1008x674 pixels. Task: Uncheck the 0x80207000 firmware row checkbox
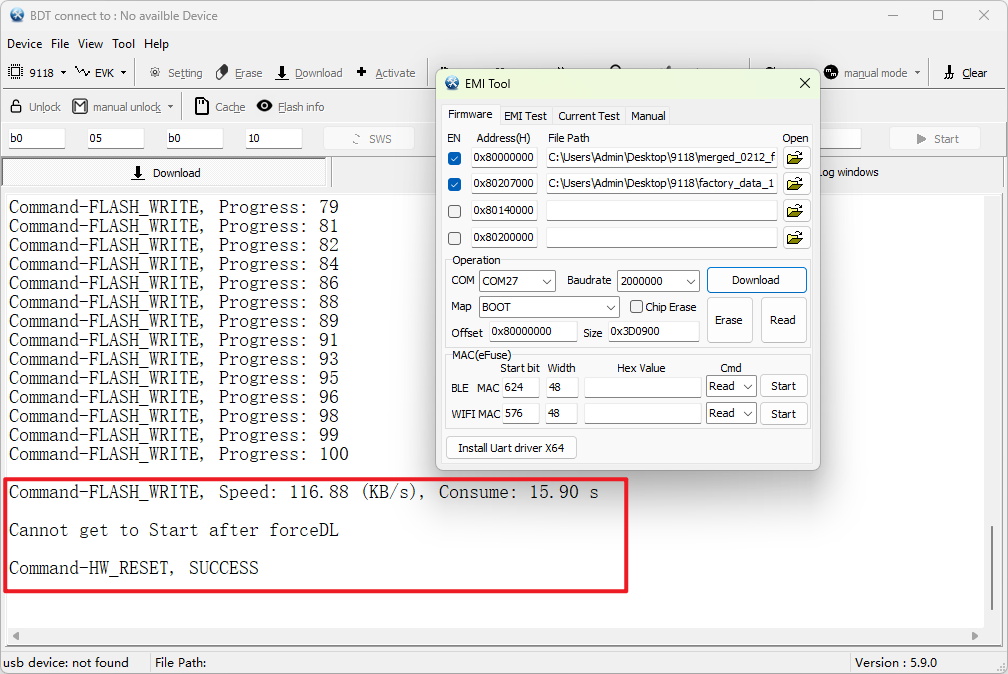tap(455, 184)
